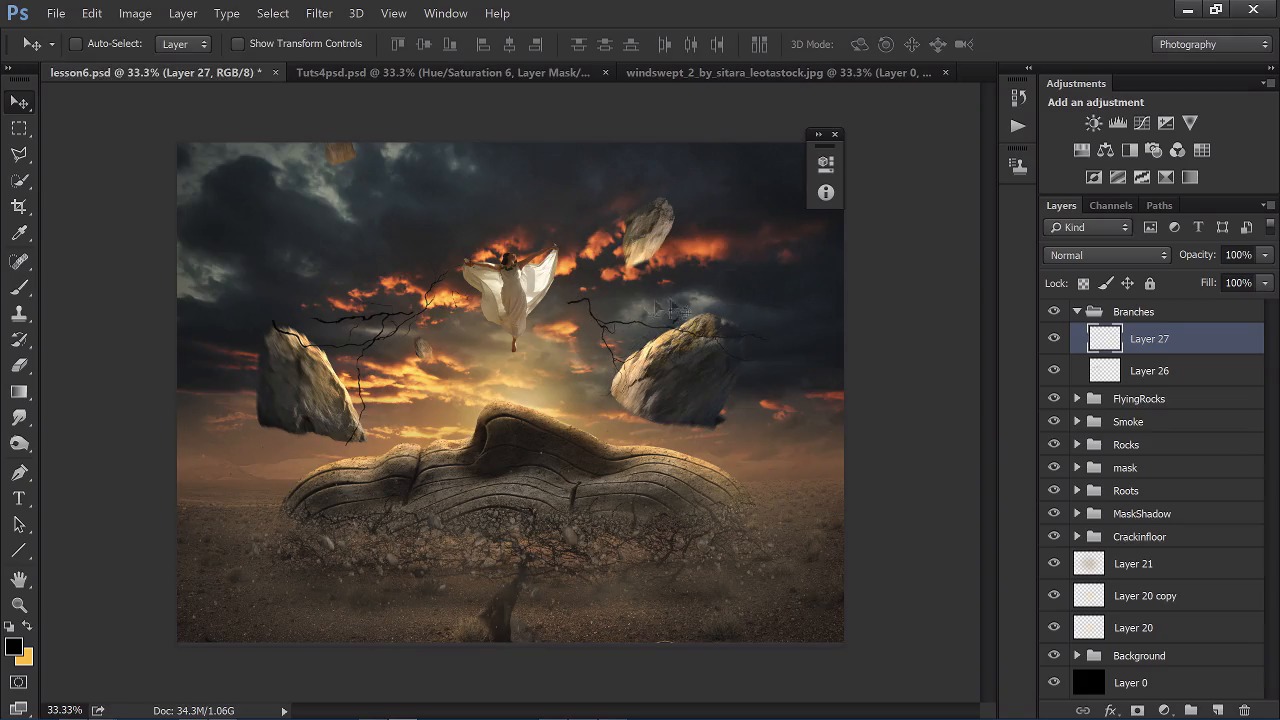Select the Rectangular Marquee tool
The width and height of the screenshot is (1280, 720).
click(19, 128)
